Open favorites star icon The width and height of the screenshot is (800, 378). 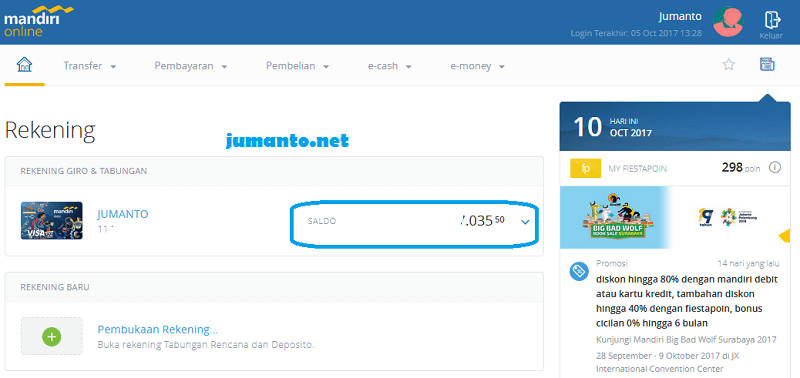729,65
